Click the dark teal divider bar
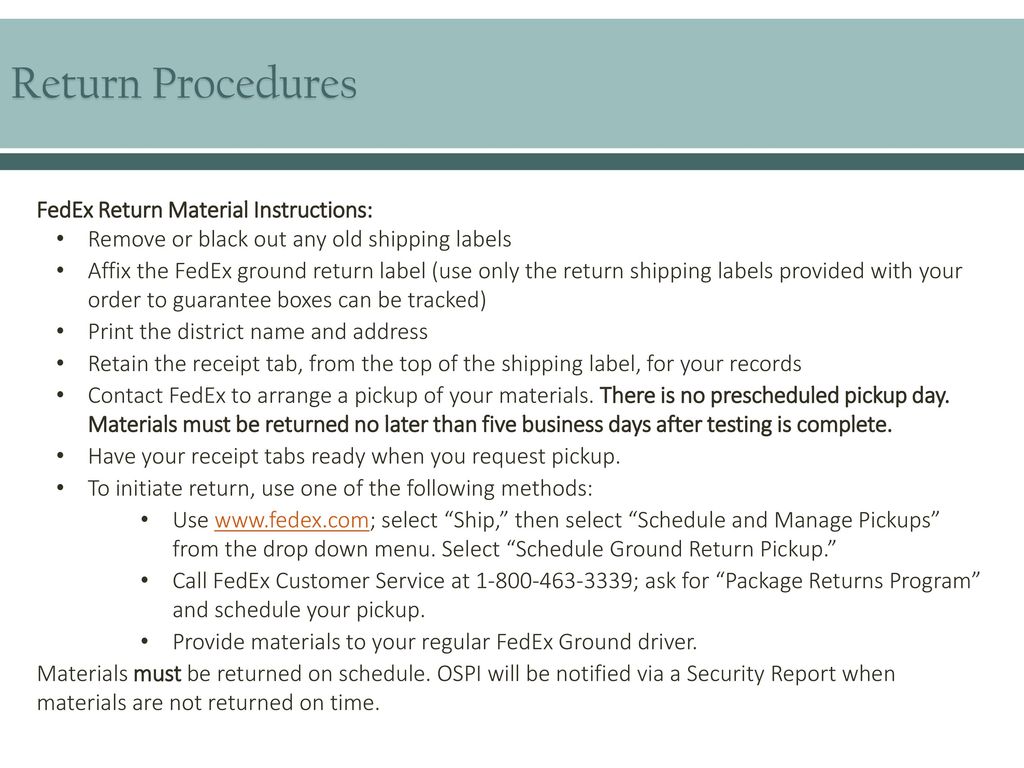 [x=512, y=162]
